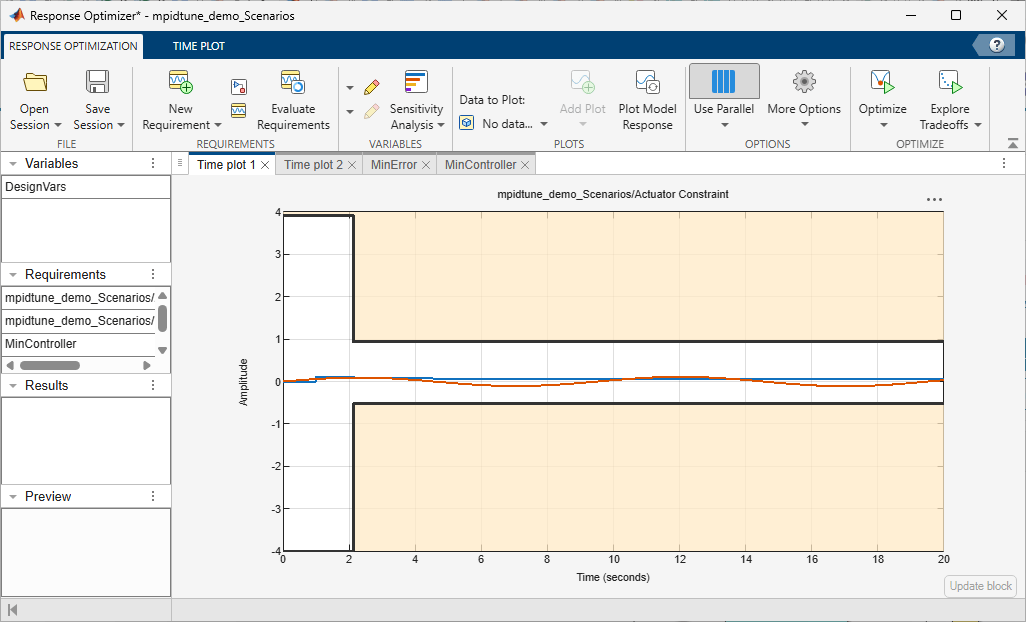Collapse the toolstrip with the up-arrow icon

click(x=1013, y=143)
